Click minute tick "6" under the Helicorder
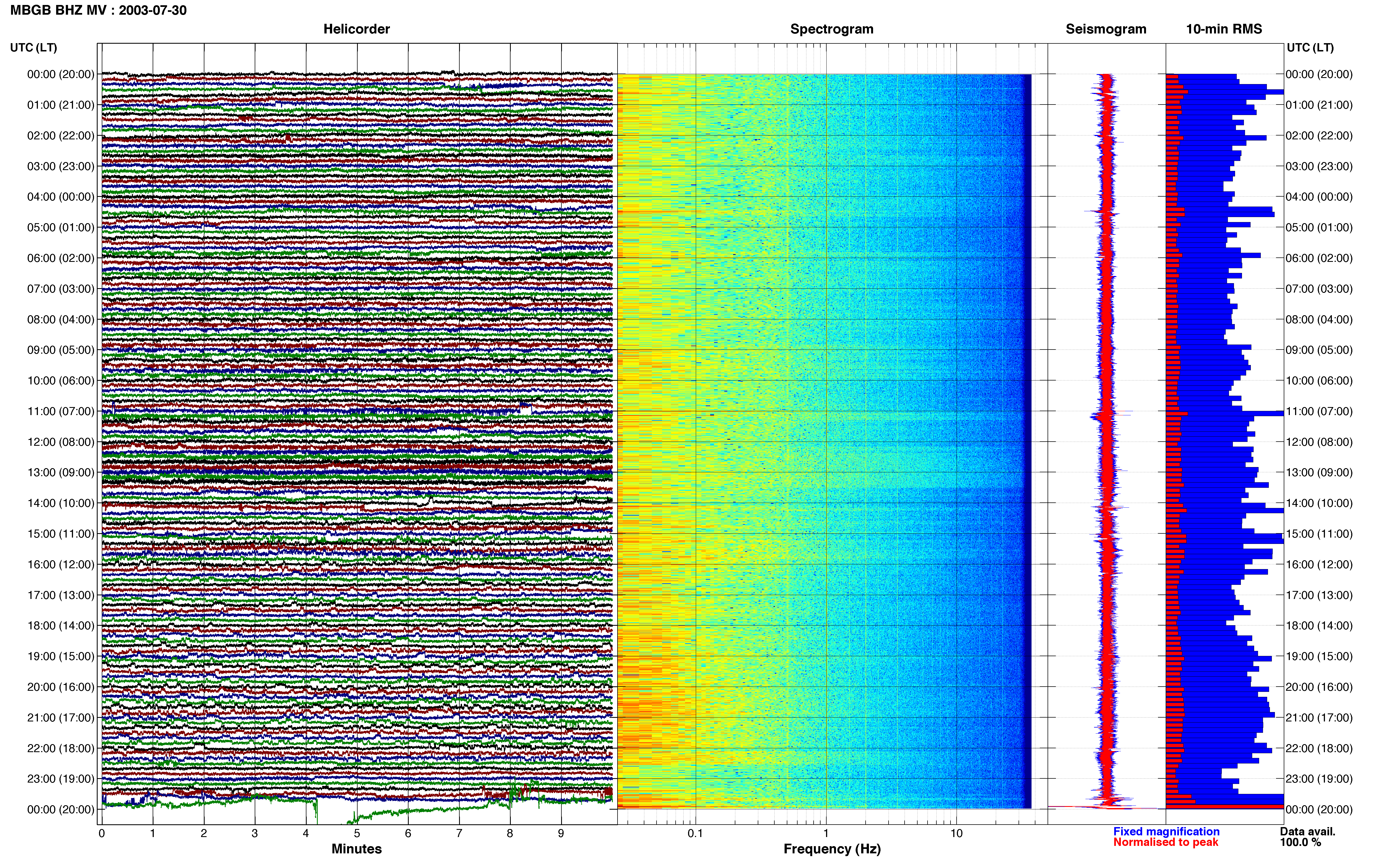This screenshot has width=1388, height=868. pos(408,833)
